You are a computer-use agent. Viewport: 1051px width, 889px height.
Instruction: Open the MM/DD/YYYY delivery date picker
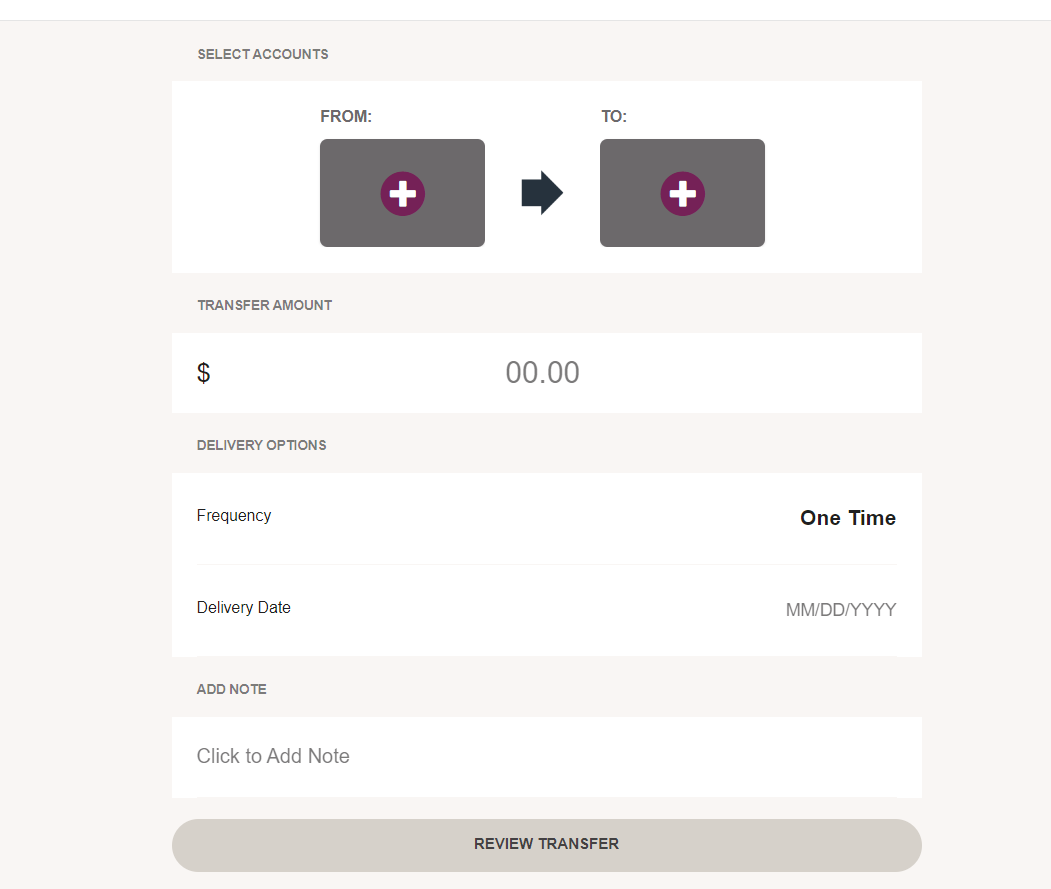(x=841, y=610)
